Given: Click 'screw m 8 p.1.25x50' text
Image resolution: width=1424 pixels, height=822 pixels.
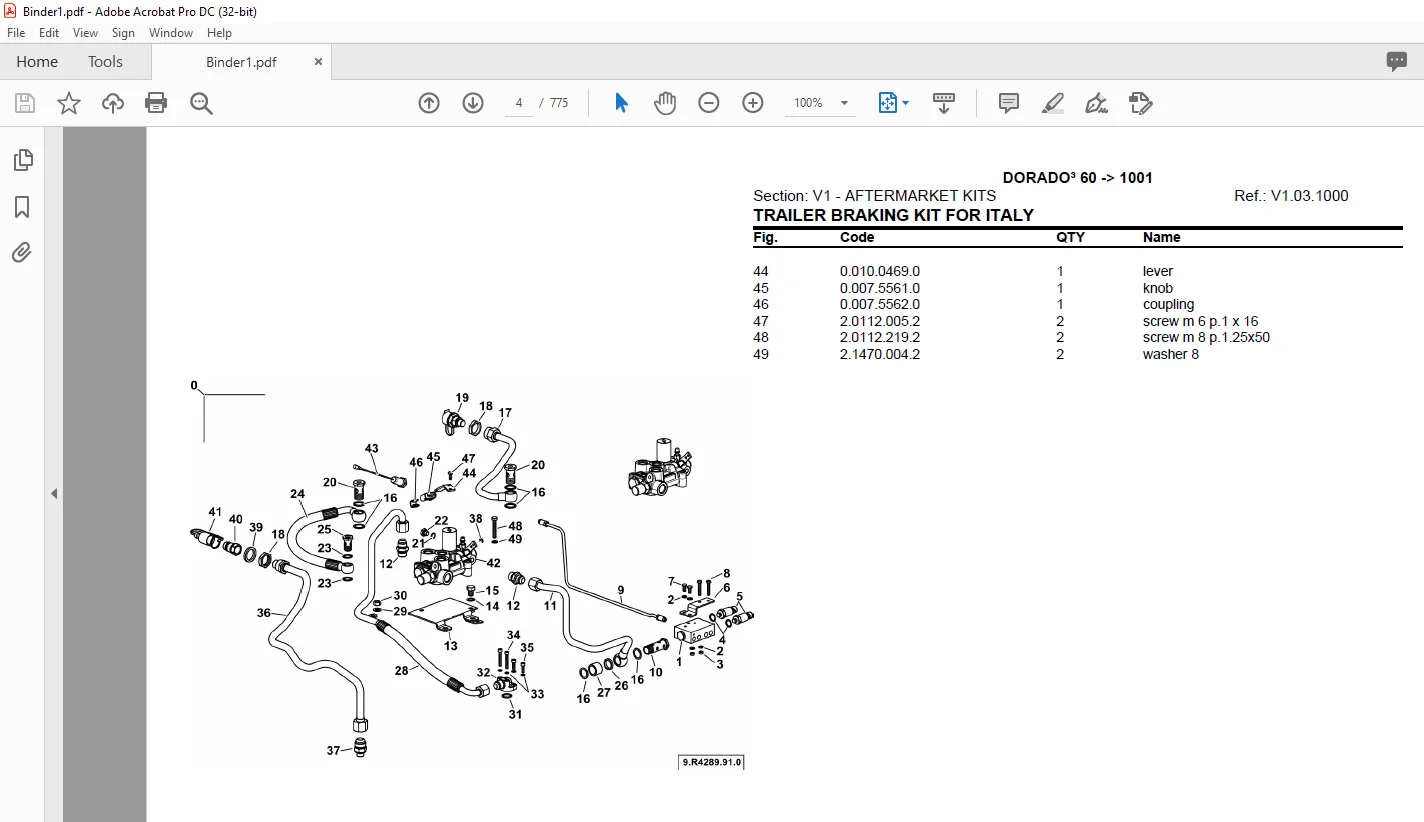Looking at the screenshot, I should coord(1206,337).
